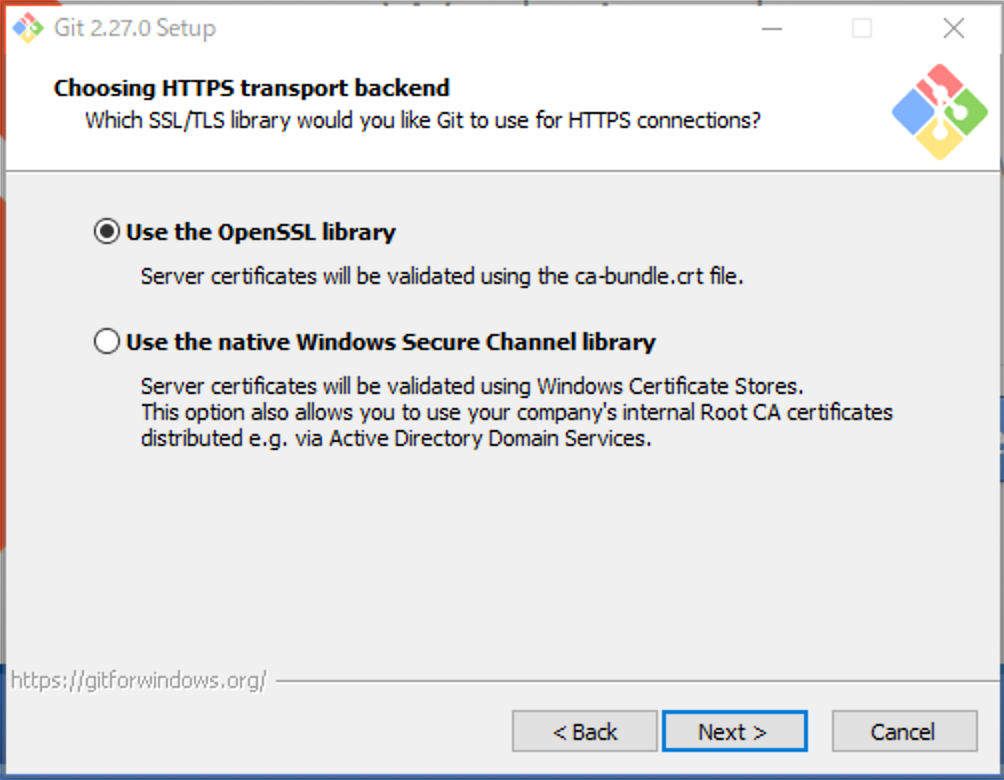The image size is (1004, 780).
Task: Click the ca-bundle.crt description line
Action: (442, 277)
